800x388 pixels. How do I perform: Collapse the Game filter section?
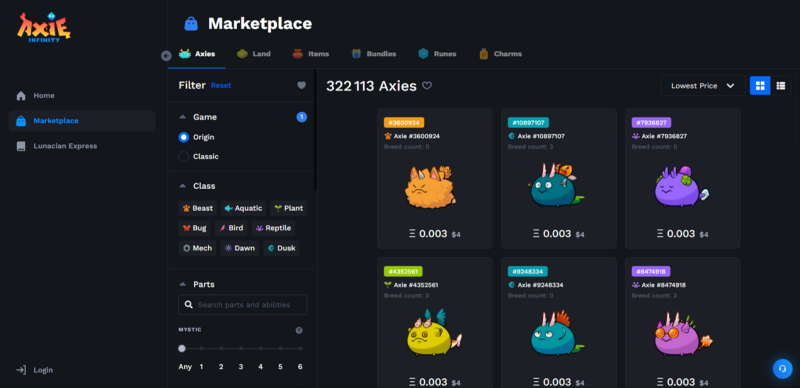pos(183,117)
